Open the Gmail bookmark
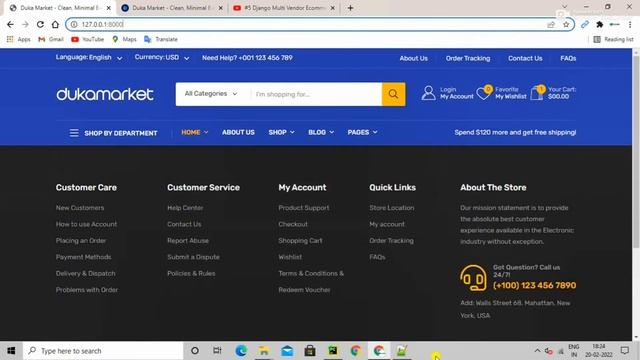The height and width of the screenshot is (360, 640). pyautogui.click(x=51, y=39)
